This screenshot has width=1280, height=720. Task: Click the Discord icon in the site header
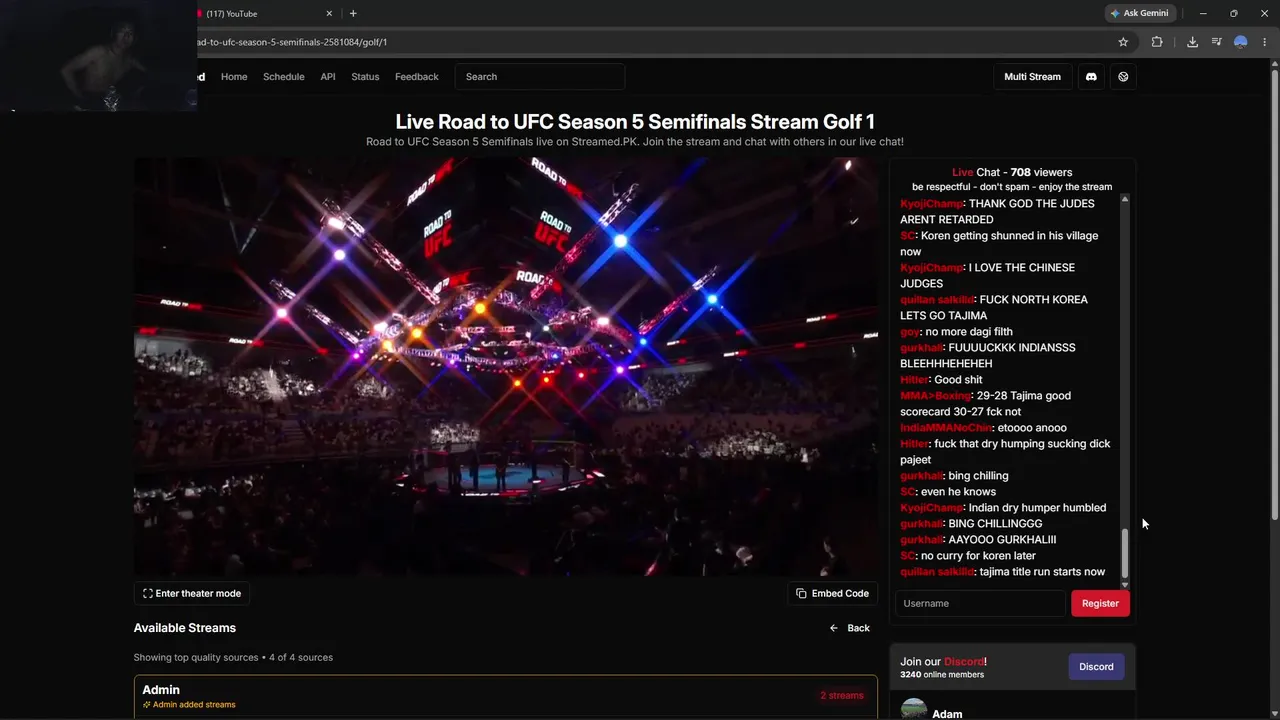click(1091, 77)
